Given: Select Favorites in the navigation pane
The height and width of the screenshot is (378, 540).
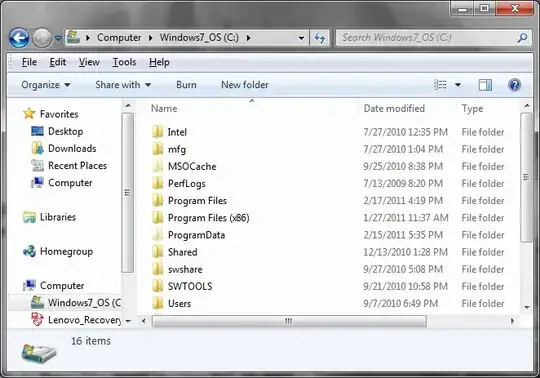Looking at the screenshot, I should tap(51, 114).
